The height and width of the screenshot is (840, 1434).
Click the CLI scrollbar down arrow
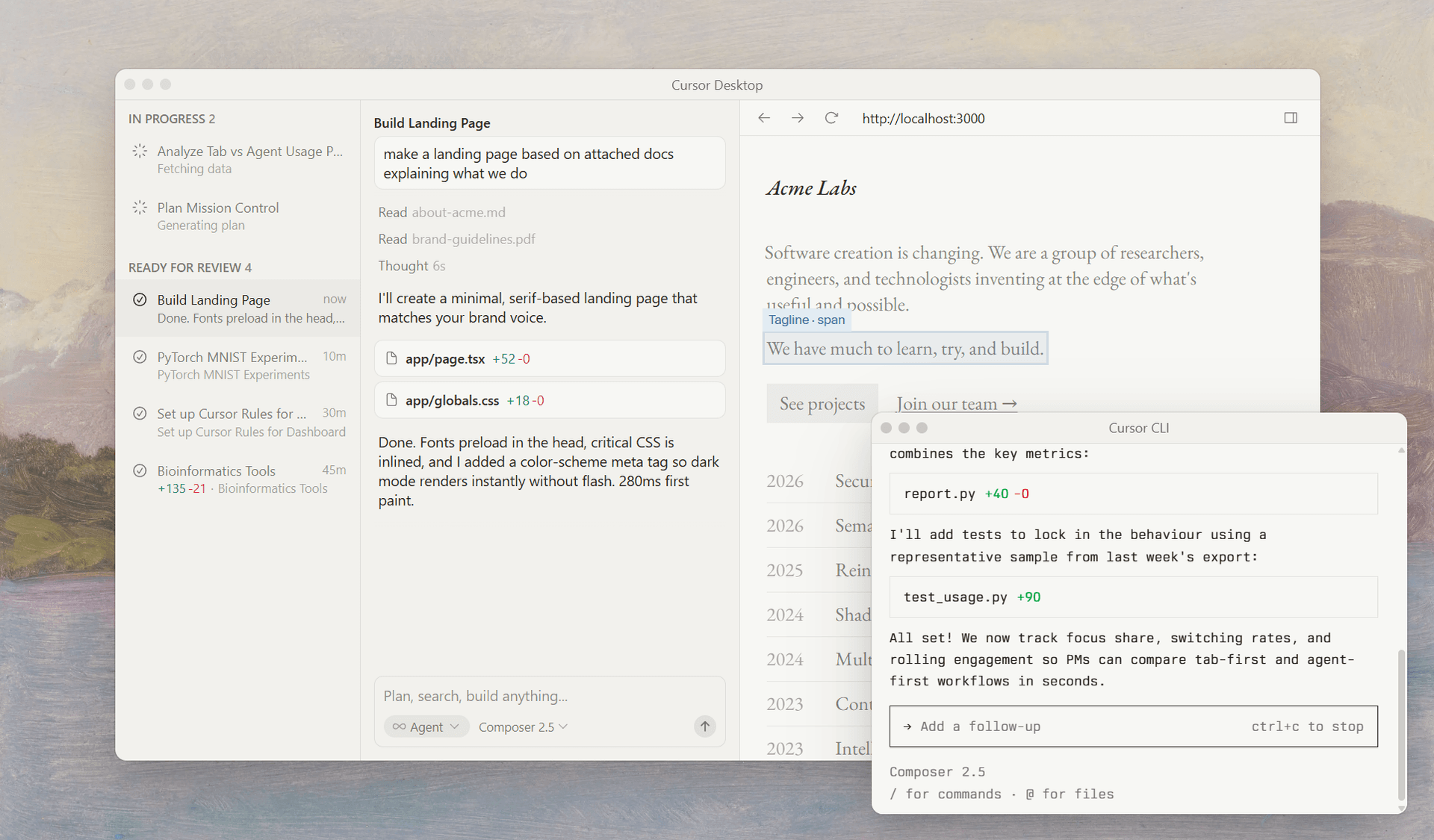click(x=1401, y=808)
